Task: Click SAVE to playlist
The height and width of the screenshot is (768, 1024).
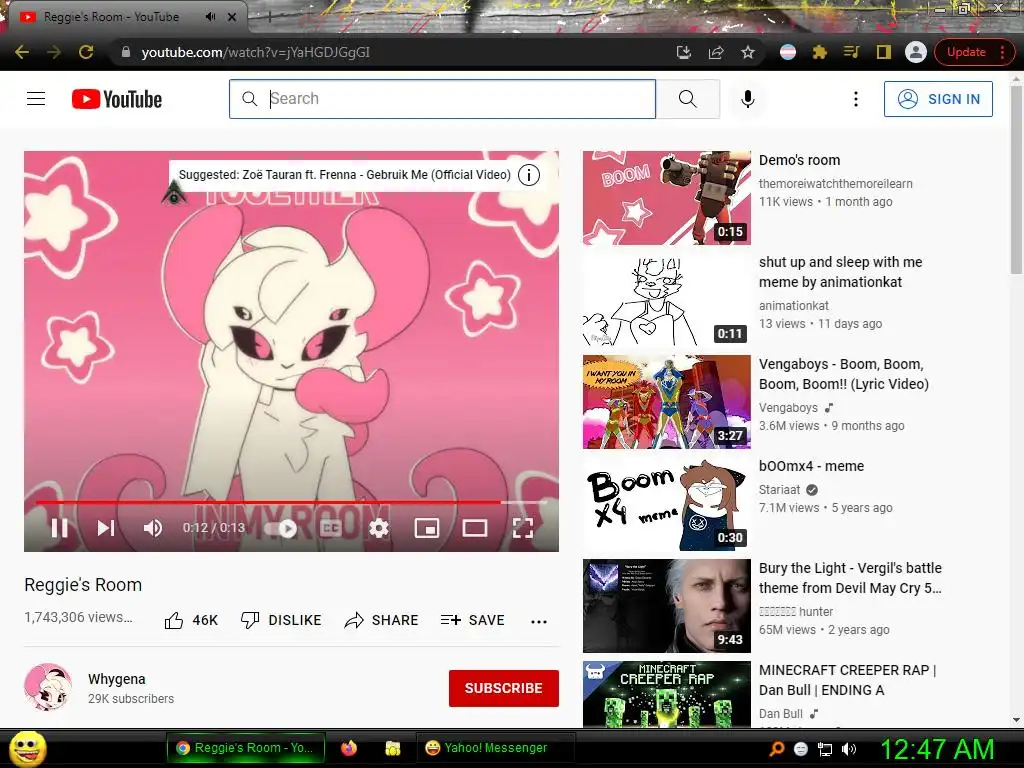Action: (x=473, y=620)
